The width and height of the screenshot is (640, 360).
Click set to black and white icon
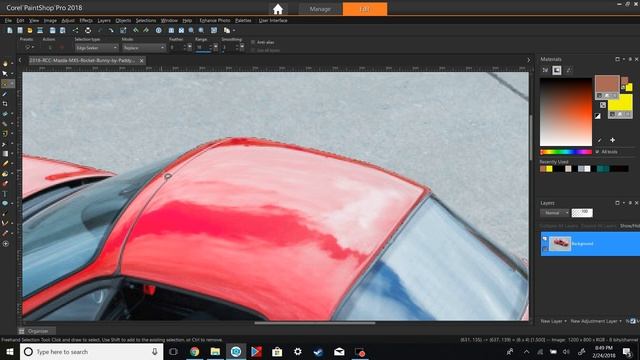point(598,116)
